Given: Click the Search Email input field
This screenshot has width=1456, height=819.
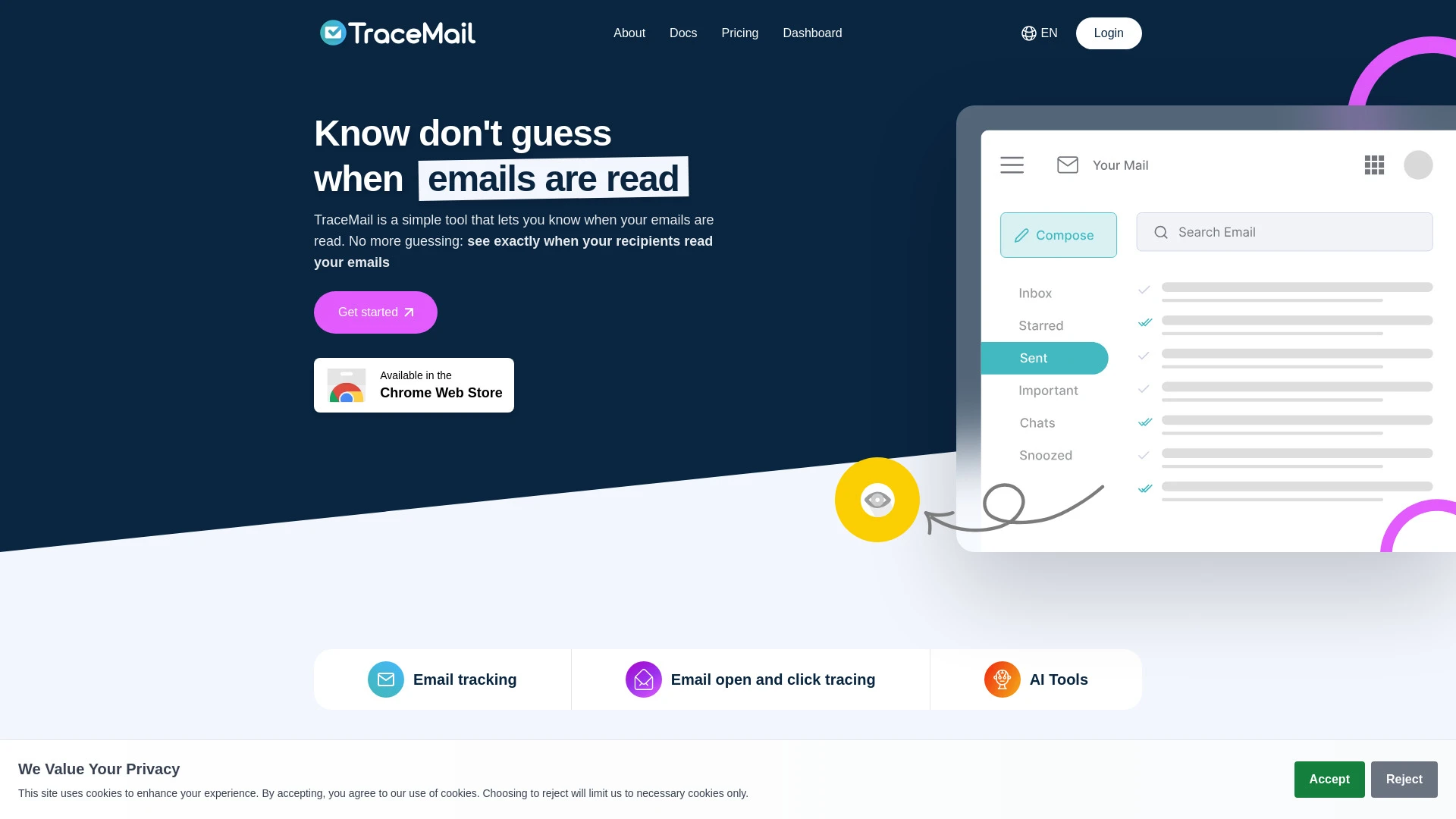Looking at the screenshot, I should click(x=1284, y=231).
